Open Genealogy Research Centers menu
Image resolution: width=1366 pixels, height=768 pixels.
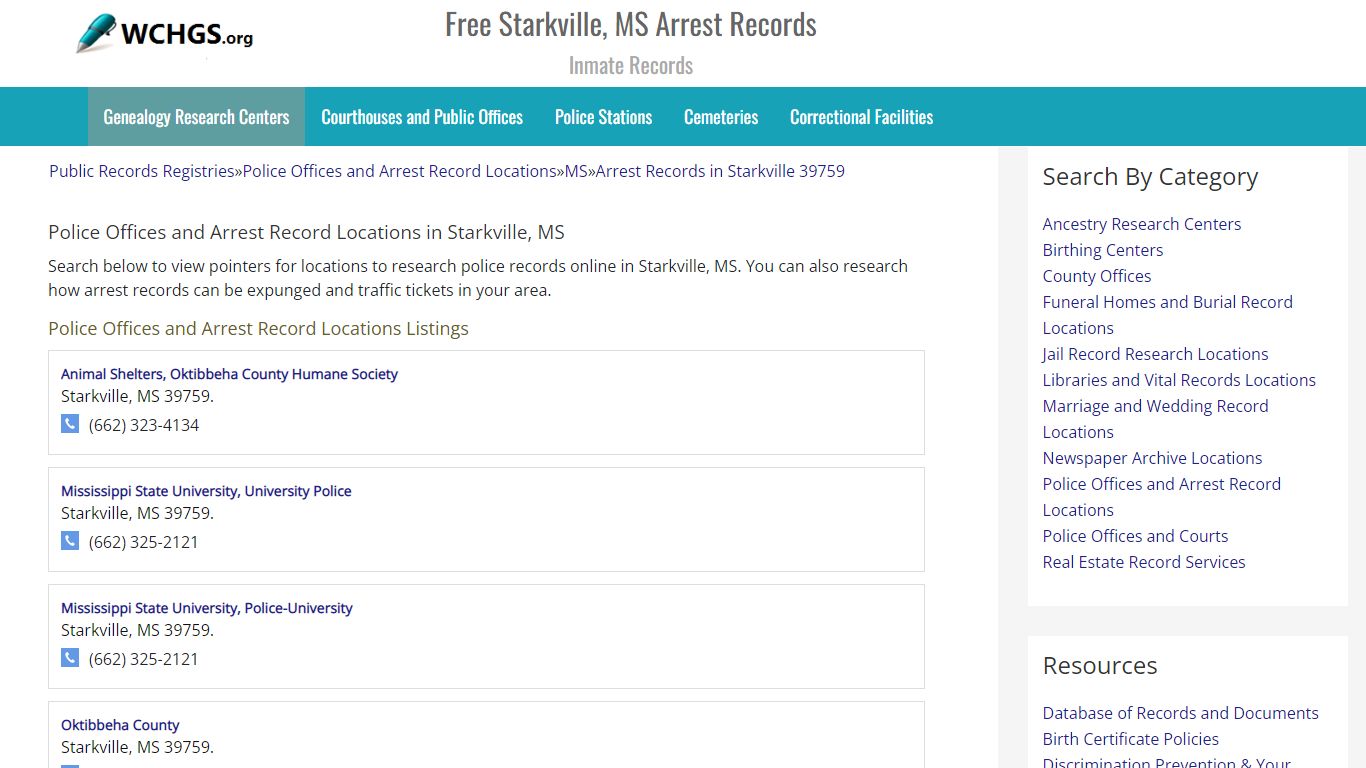[x=196, y=117]
